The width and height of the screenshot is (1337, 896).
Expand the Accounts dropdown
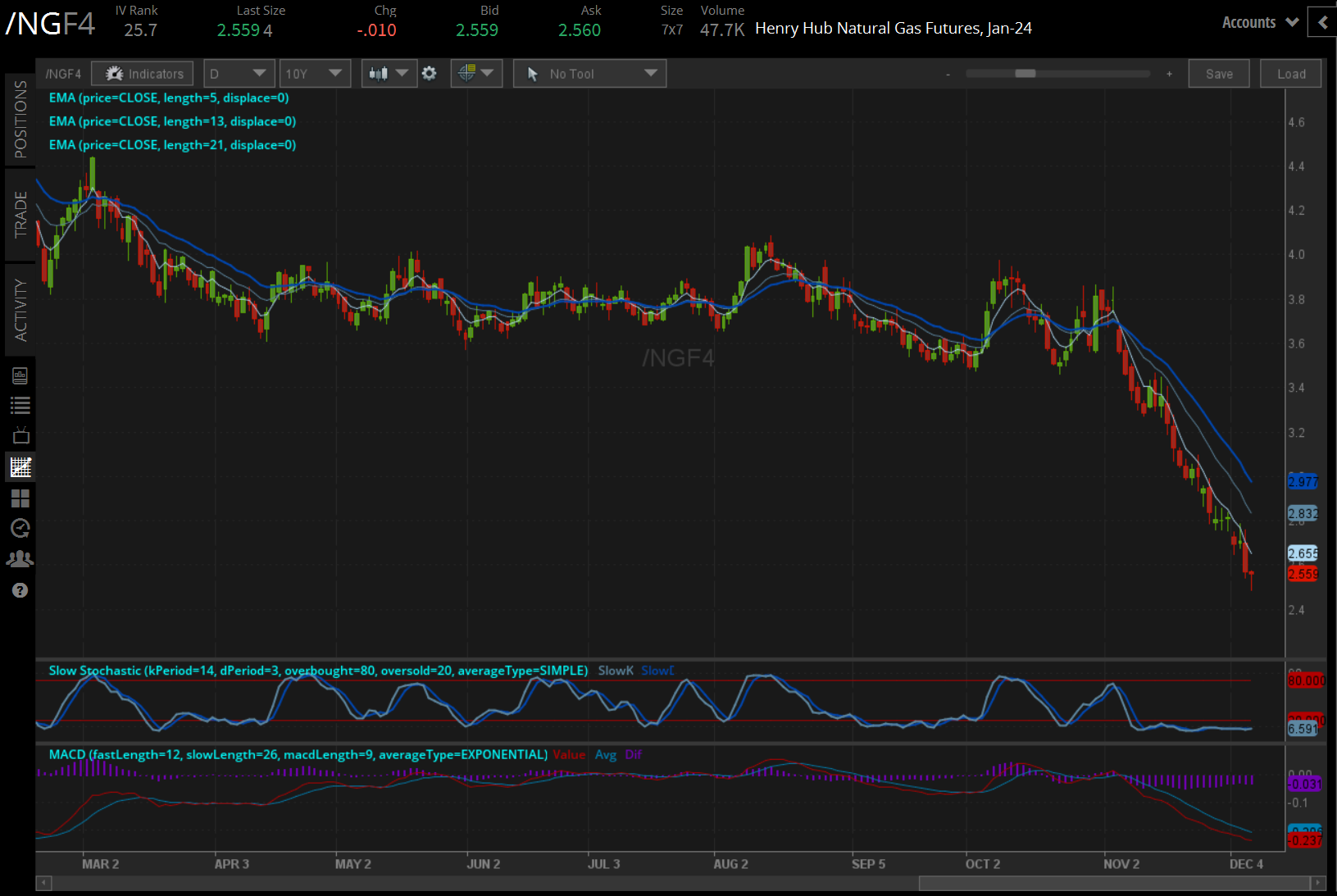[x=1259, y=22]
